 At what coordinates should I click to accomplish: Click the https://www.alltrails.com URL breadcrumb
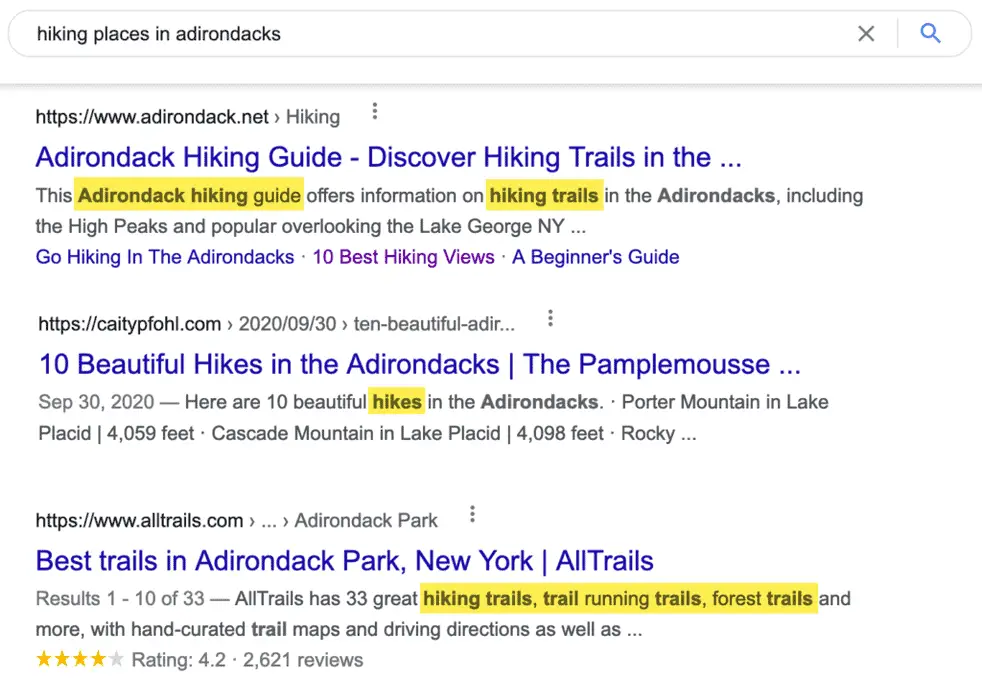tap(139, 520)
